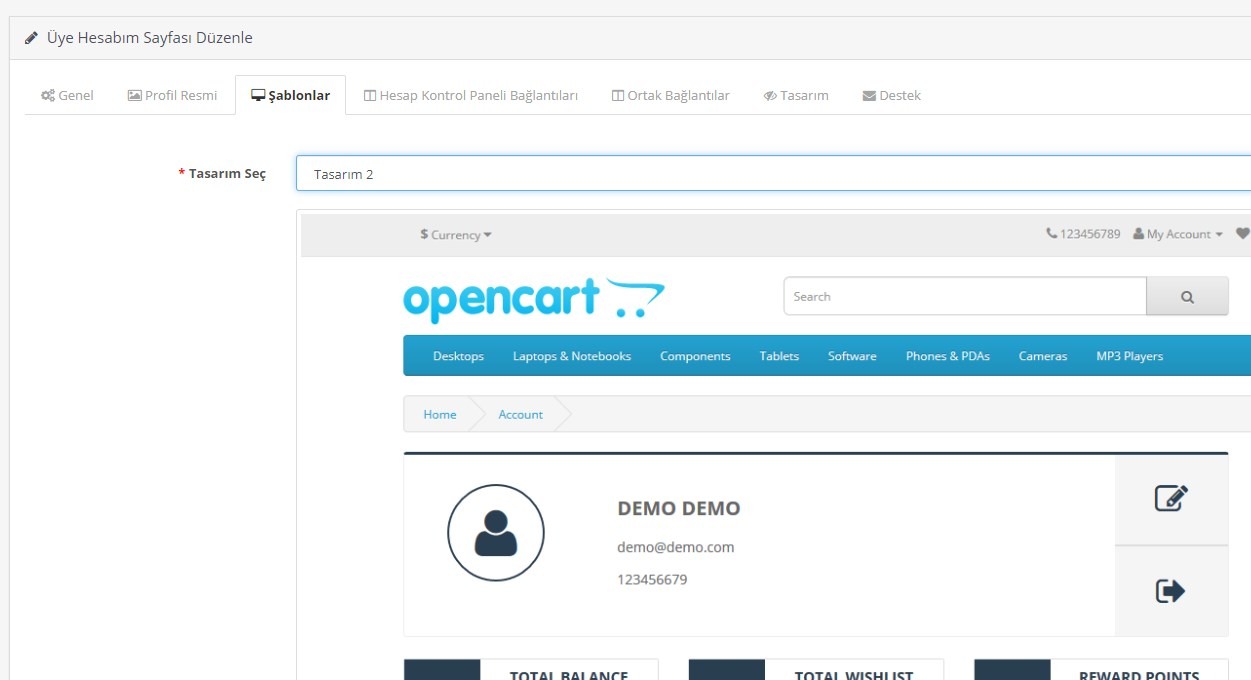Open Phones & PDAs category
This screenshot has width=1251, height=680.
[x=948, y=356]
